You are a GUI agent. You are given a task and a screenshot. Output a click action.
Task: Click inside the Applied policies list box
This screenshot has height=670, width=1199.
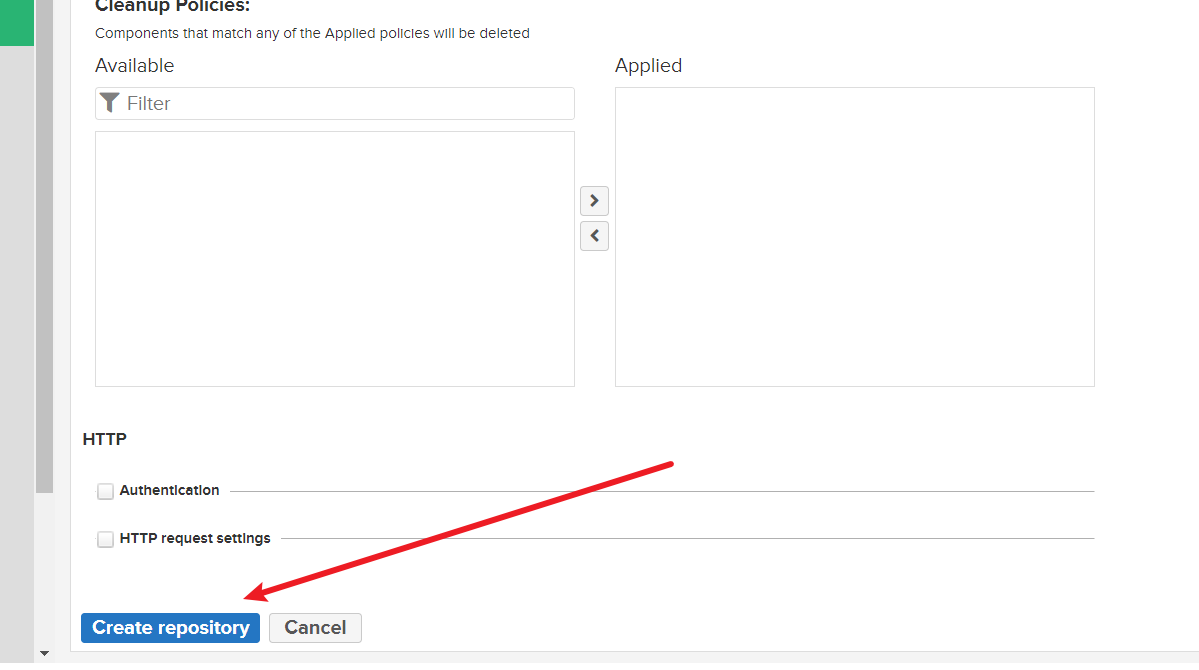pyautogui.click(x=854, y=236)
